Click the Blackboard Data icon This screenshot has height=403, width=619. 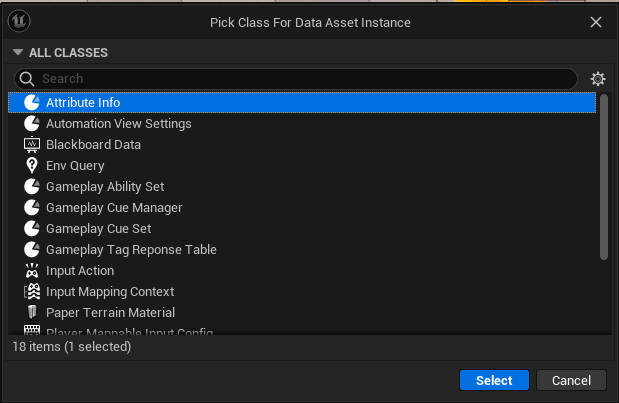[31, 144]
